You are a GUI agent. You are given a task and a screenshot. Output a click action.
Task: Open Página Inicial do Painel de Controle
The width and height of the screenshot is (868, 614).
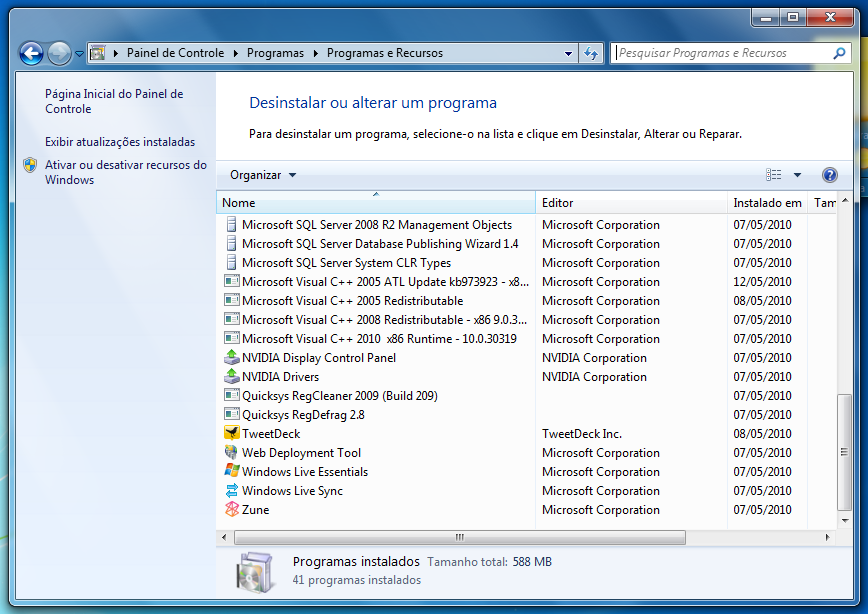(x=114, y=101)
